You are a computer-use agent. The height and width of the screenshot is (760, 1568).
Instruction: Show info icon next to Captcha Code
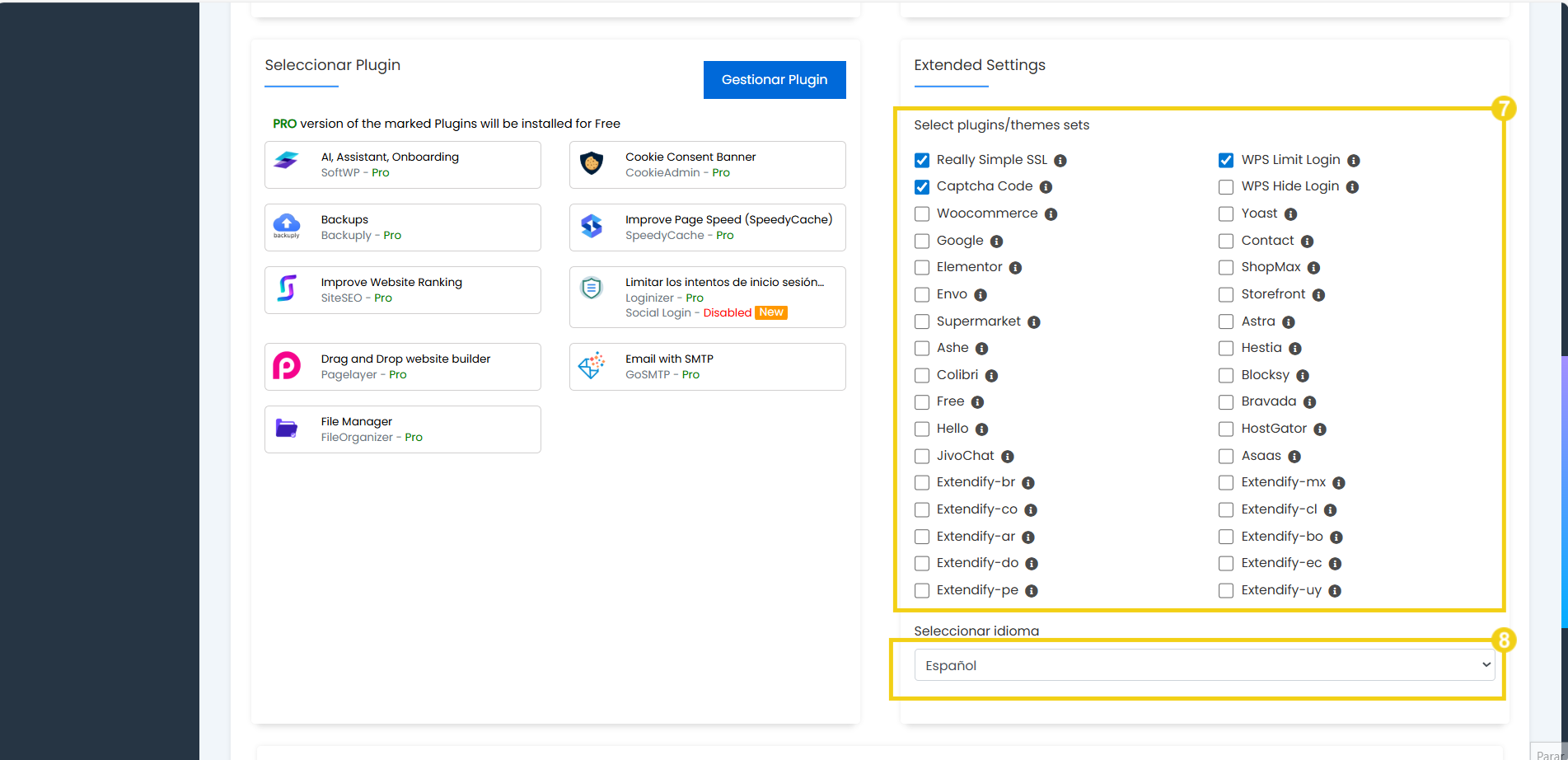pyautogui.click(x=1046, y=187)
